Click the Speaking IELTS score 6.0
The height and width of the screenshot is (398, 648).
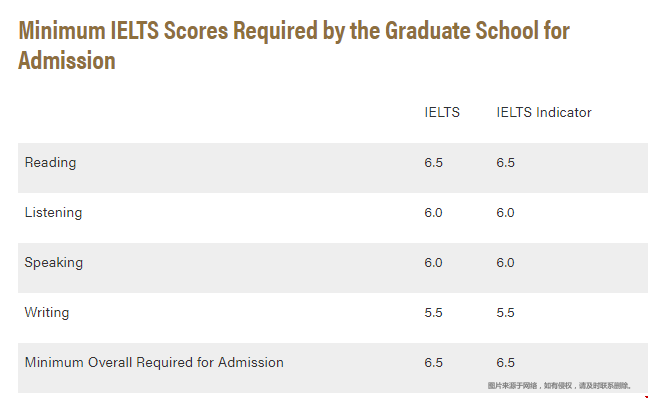[433, 263]
